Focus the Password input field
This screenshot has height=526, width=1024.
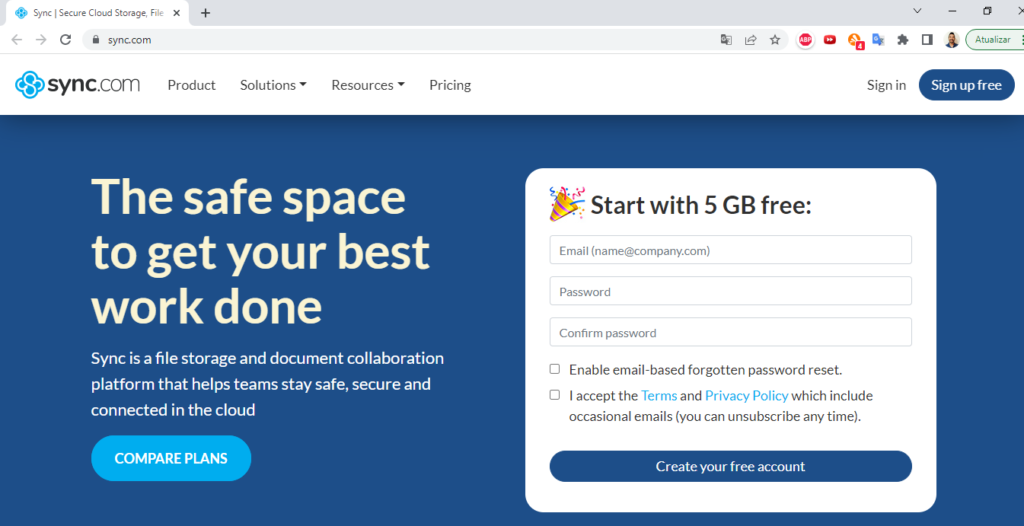pyautogui.click(x=731, y=291)
